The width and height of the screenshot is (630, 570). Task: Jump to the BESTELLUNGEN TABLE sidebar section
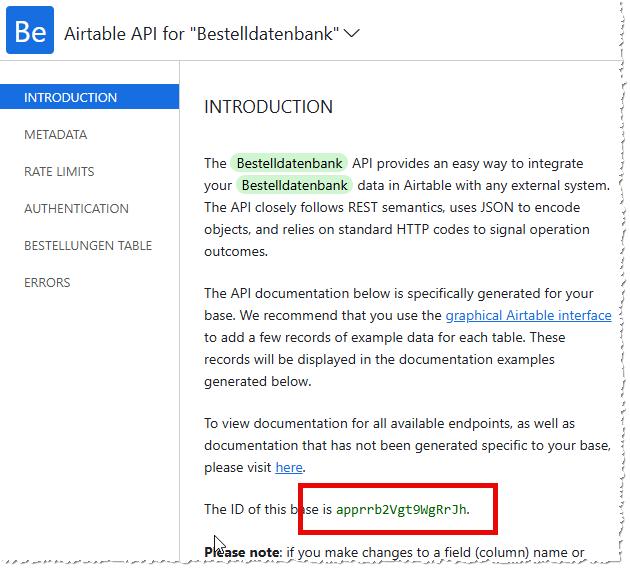click(88, 246)
